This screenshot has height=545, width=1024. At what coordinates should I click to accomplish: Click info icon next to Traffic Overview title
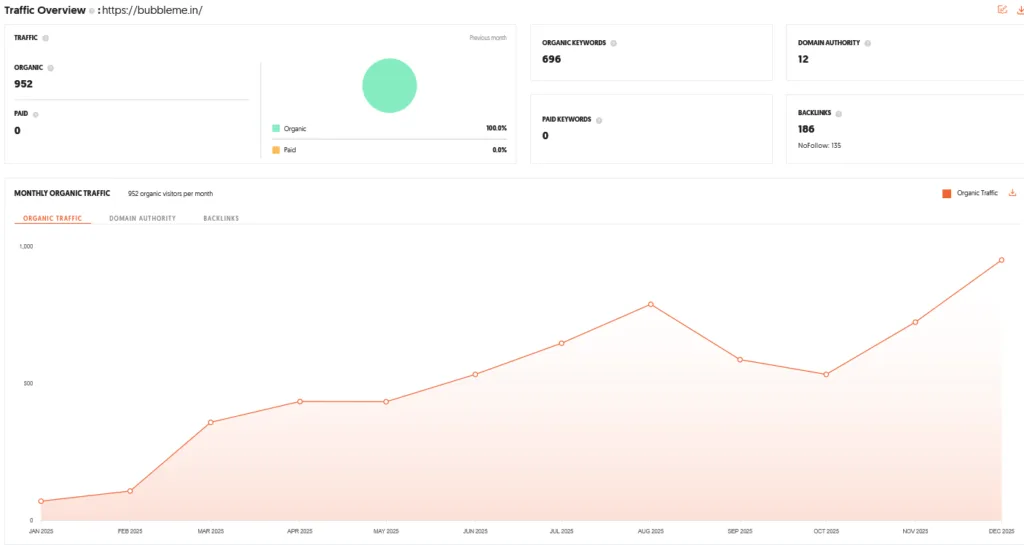pyautogui.click(x=92, y=10)
